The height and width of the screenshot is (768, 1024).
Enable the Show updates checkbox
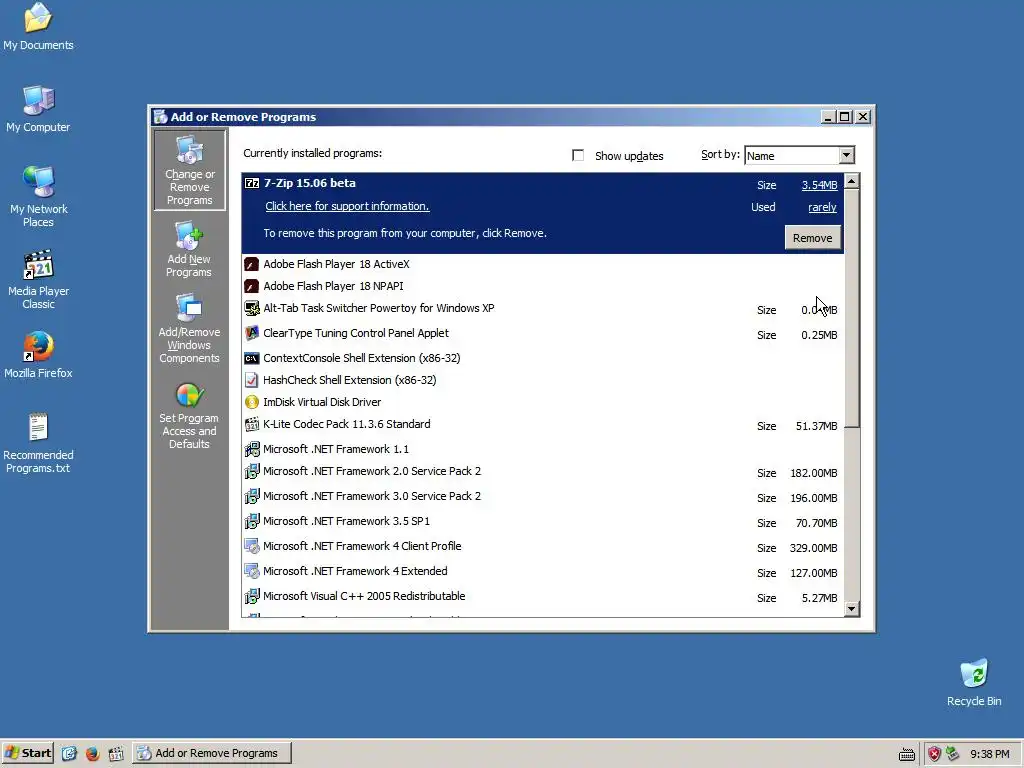tap(577, 155)
